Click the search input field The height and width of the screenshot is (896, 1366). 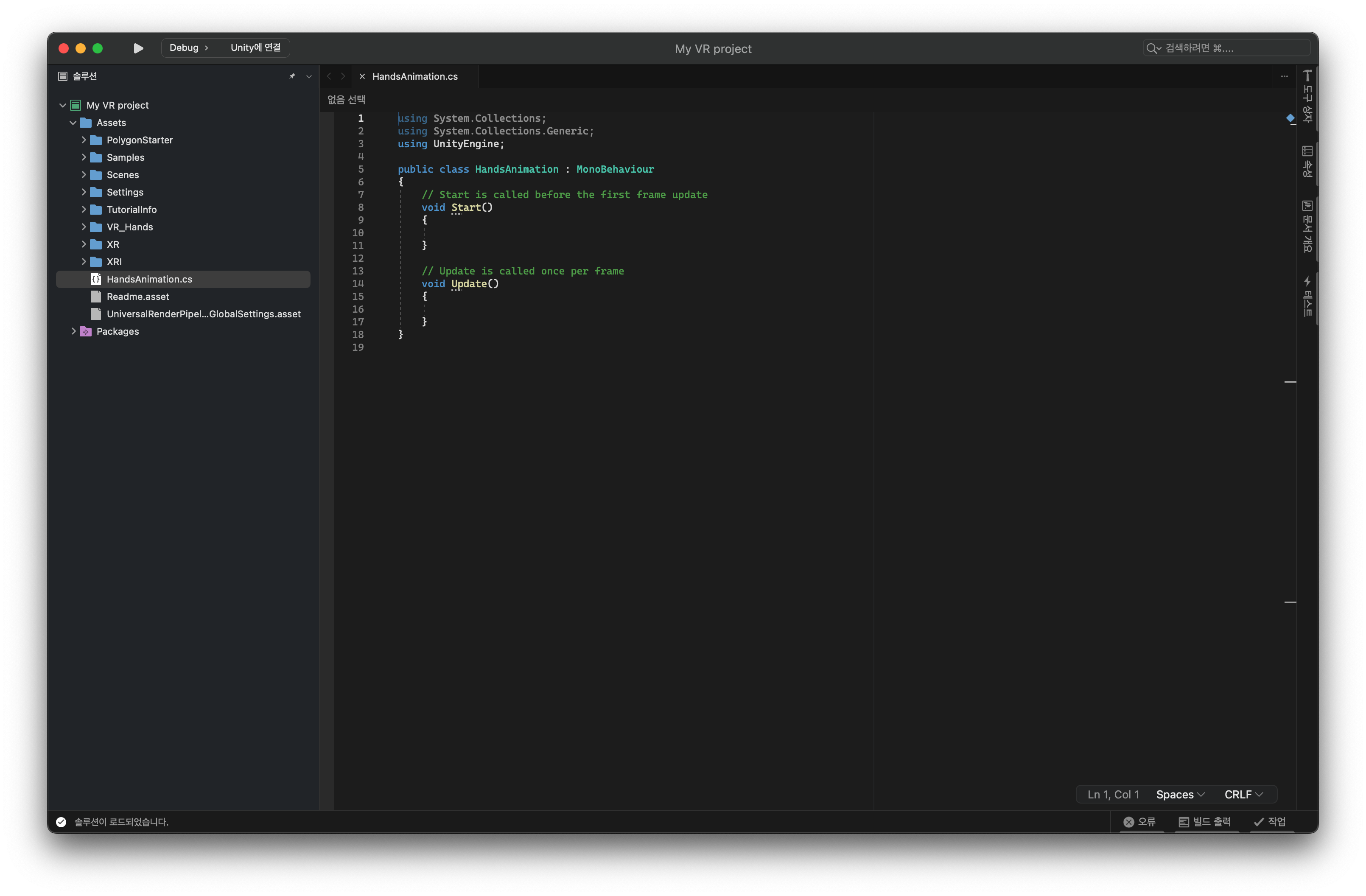1228,48
